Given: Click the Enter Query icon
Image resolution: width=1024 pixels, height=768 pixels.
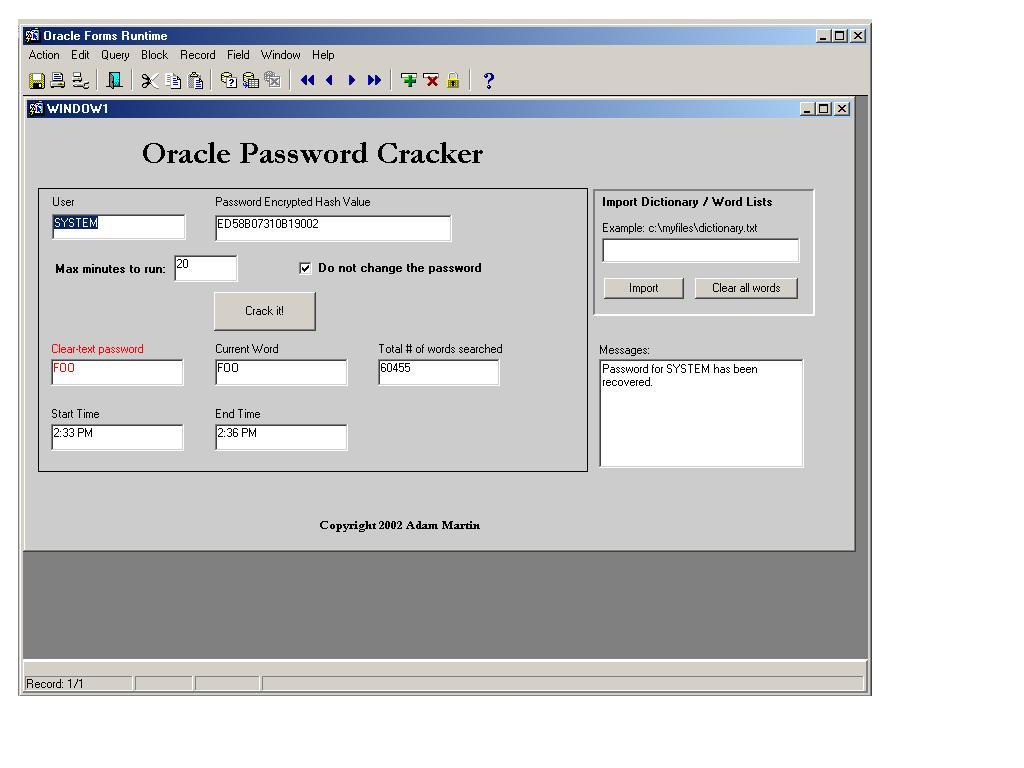Looking at the screenshot, I should (229, 81).
